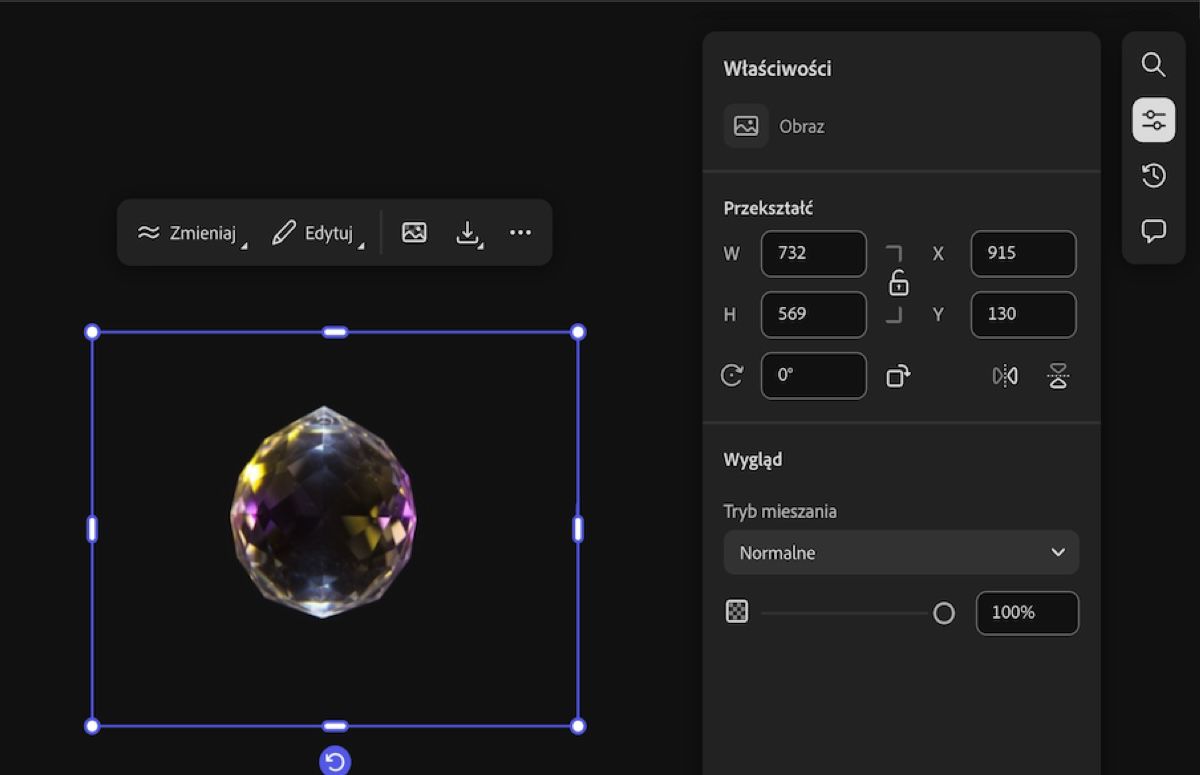Click the left middle edge handle
This screenshot has width=1200, height=775.
point(92,529)
